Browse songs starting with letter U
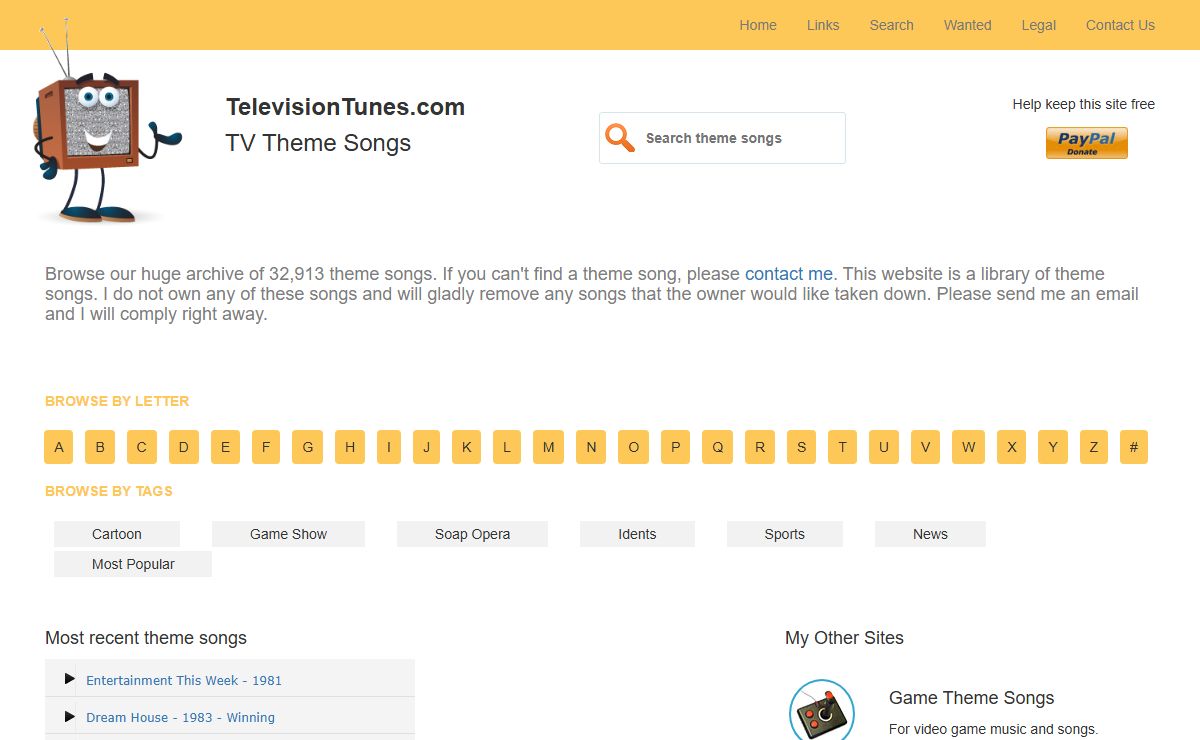1200x740 pixels. pos(884,447)
